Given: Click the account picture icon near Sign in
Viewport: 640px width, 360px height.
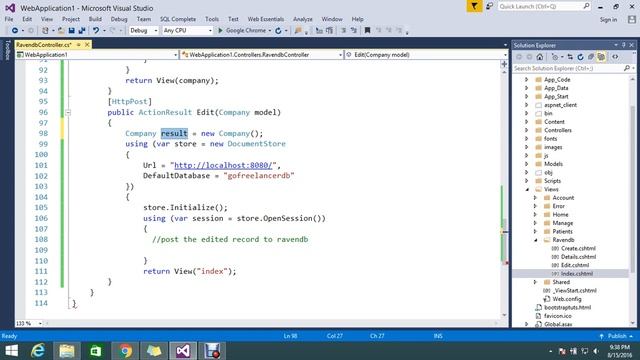Looking at the screenshot, I should click(632, 19).
